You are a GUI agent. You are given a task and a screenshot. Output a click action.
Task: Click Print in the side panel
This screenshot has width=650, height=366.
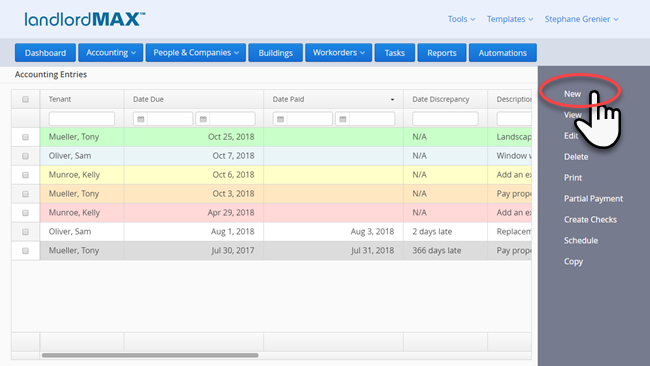point(573,177)
